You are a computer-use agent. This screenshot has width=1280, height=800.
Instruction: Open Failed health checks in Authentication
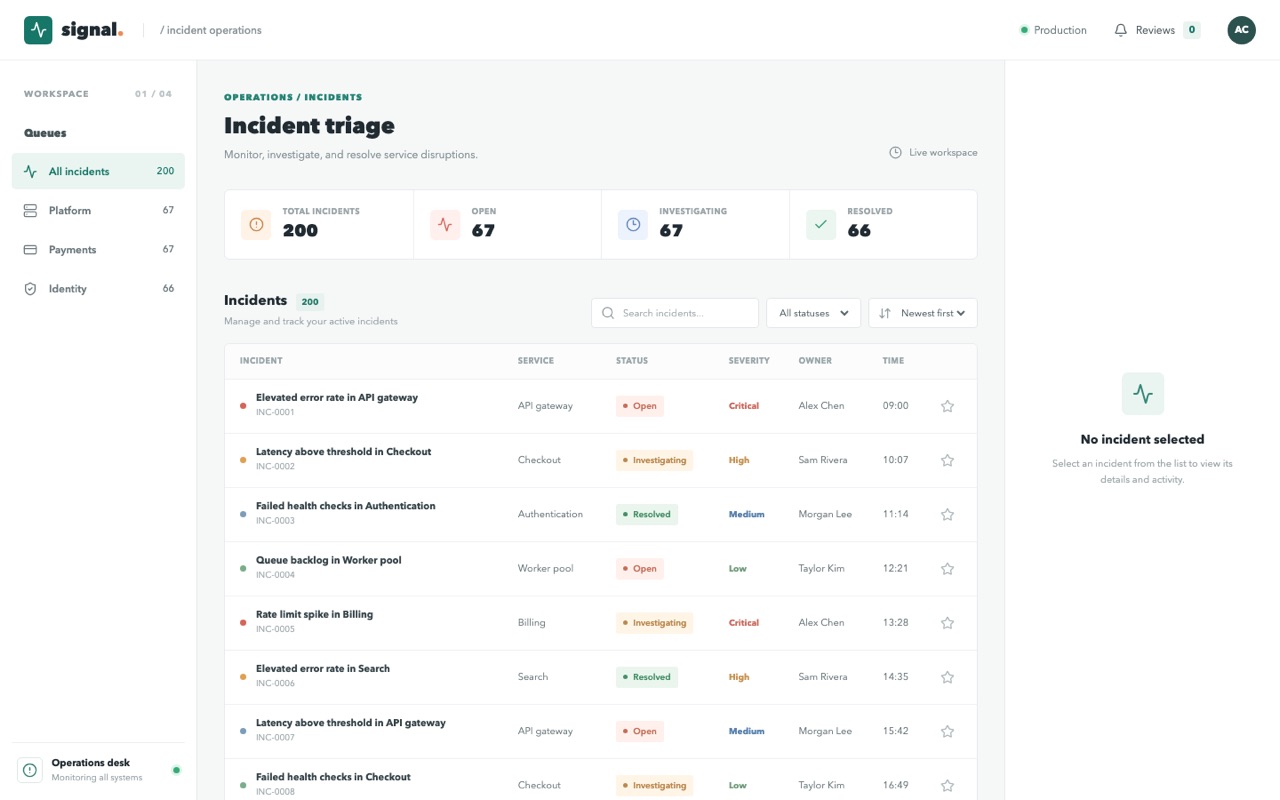pyautogui.click(x=345, y=506)
